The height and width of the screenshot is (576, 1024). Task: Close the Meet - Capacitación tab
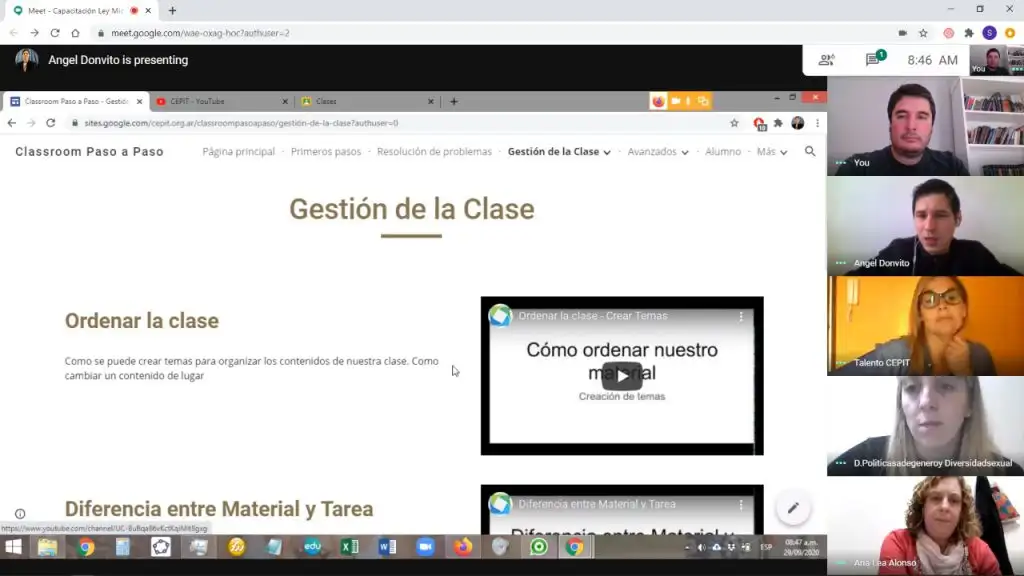pyautogui.click(x=148, y=10)
